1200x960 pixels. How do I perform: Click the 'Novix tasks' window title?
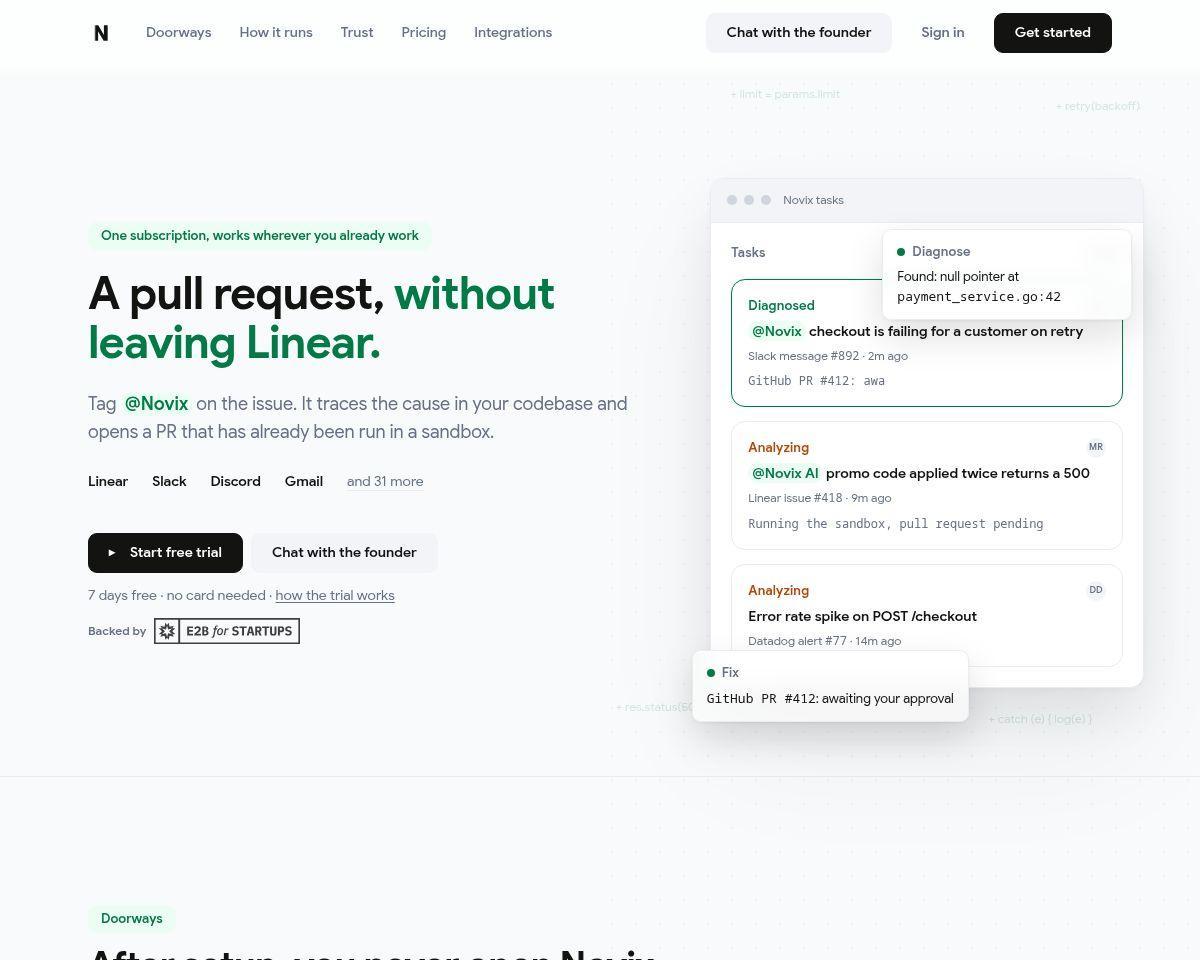813,200
